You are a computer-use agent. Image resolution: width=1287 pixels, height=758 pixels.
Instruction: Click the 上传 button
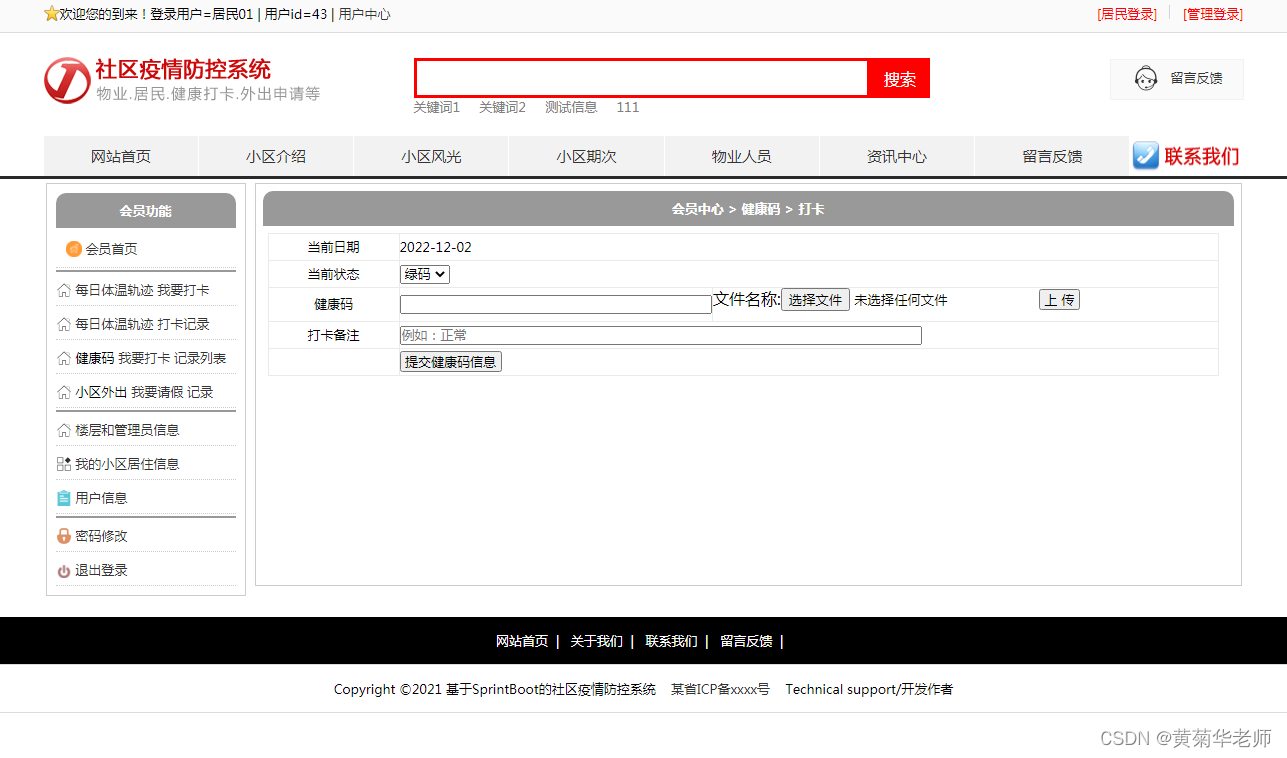point(1059,300)
